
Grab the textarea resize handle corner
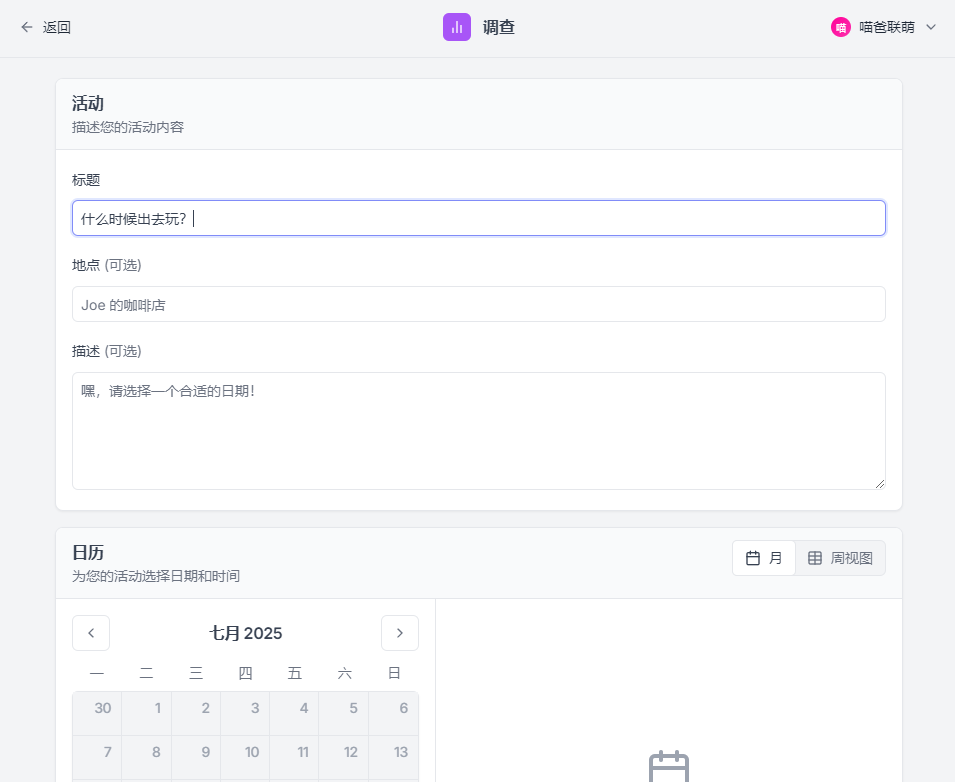click(879, 484)
